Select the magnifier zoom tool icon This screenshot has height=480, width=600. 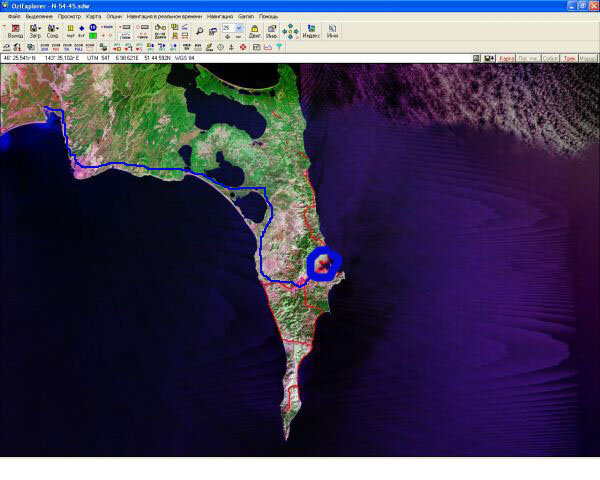200,31
